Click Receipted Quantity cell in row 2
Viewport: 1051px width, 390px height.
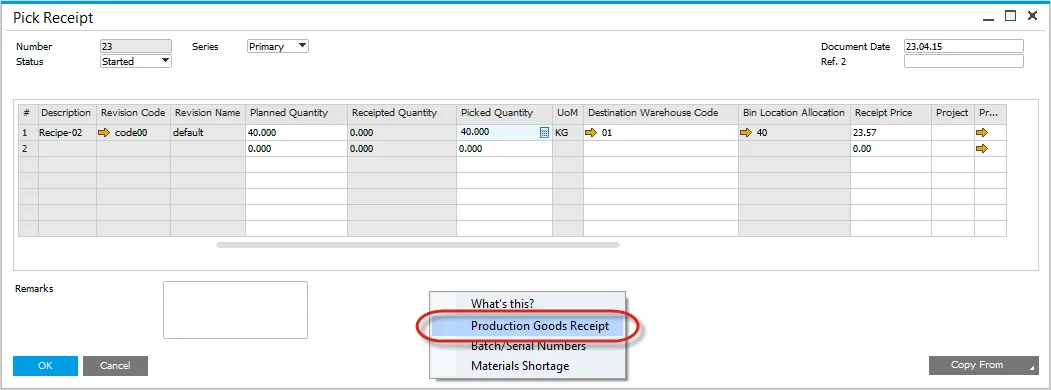coord(402,149)
